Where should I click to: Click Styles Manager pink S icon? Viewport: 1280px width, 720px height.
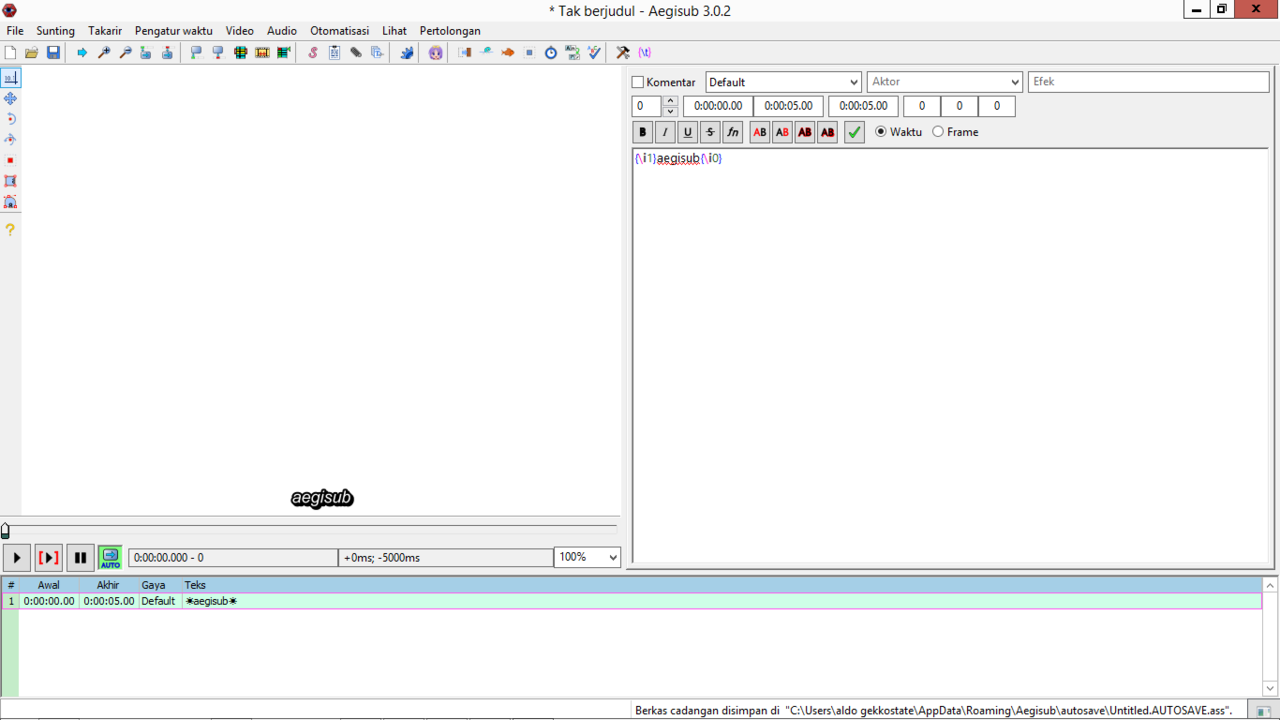coord(313,52)
